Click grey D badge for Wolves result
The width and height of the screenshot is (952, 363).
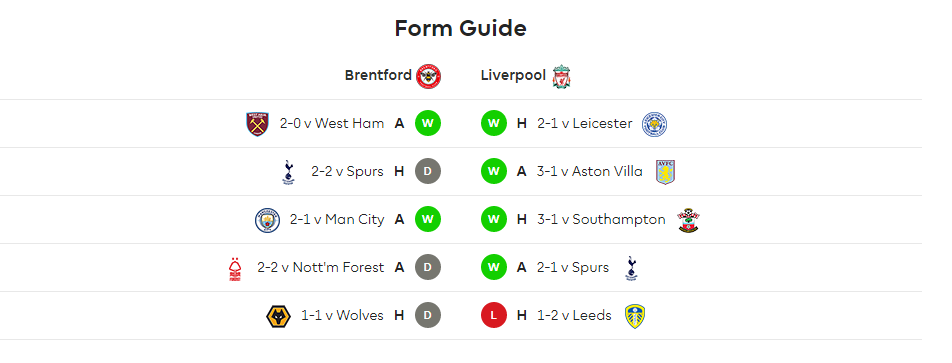coord(427,316)
